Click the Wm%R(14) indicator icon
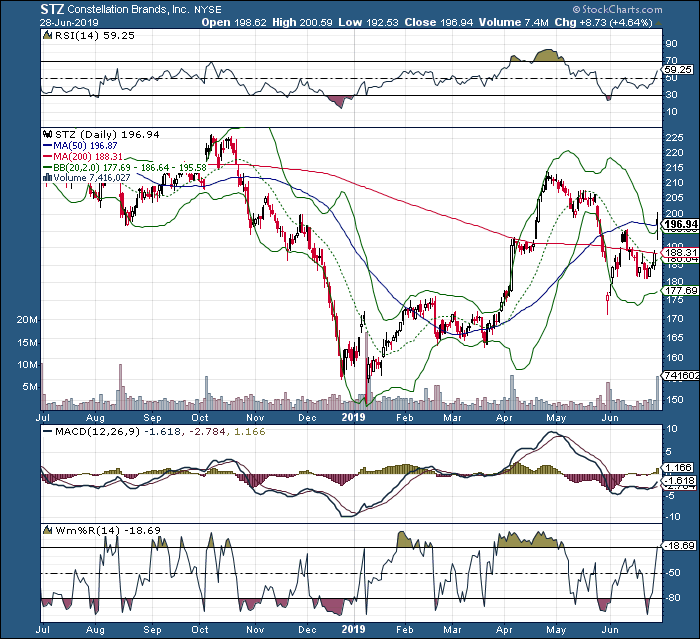This screenshot has width=700, height=639. [47, 530]
